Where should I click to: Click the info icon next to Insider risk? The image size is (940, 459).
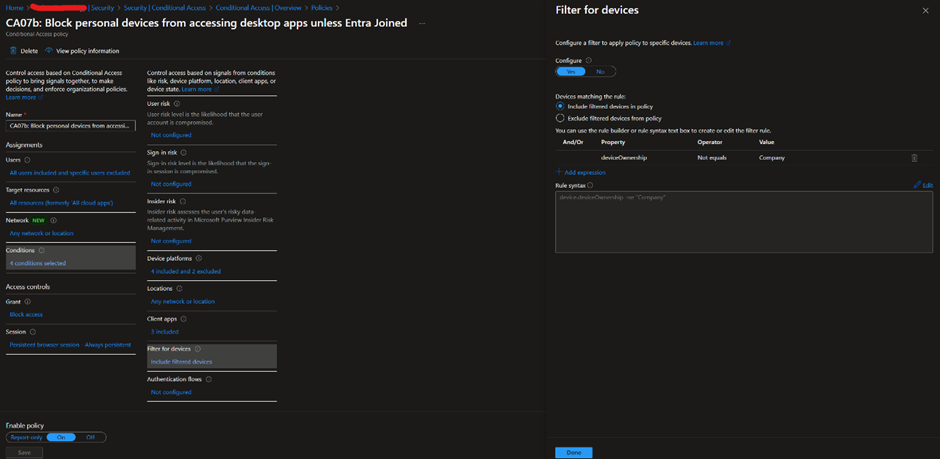tap(183, 202)
